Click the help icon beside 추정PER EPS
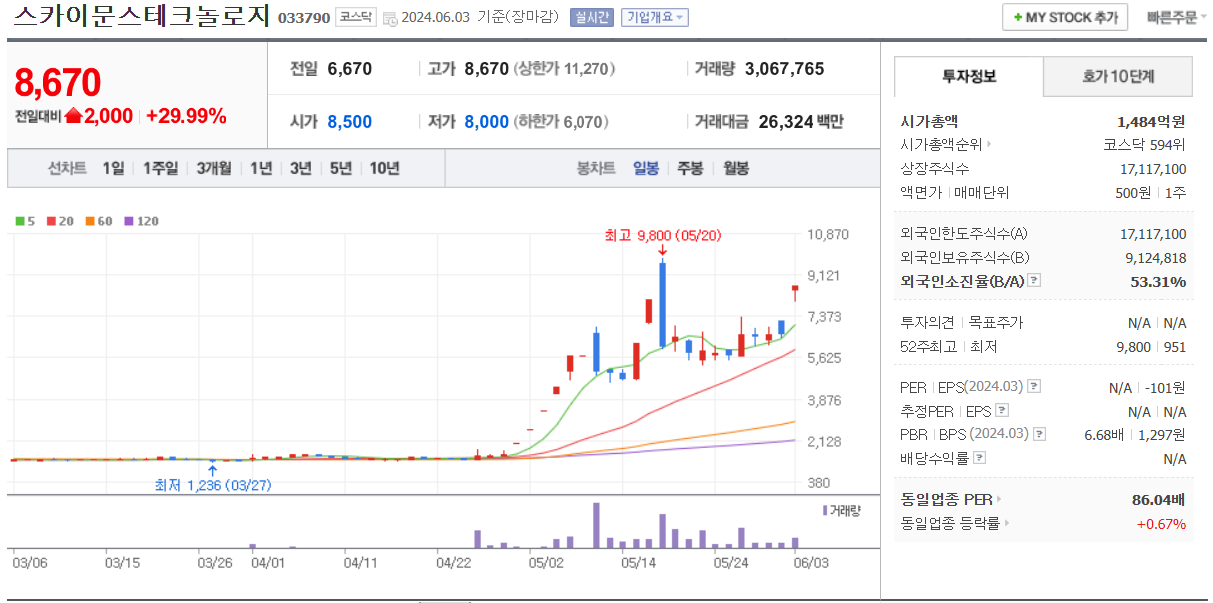 [x=1002, y=410]
